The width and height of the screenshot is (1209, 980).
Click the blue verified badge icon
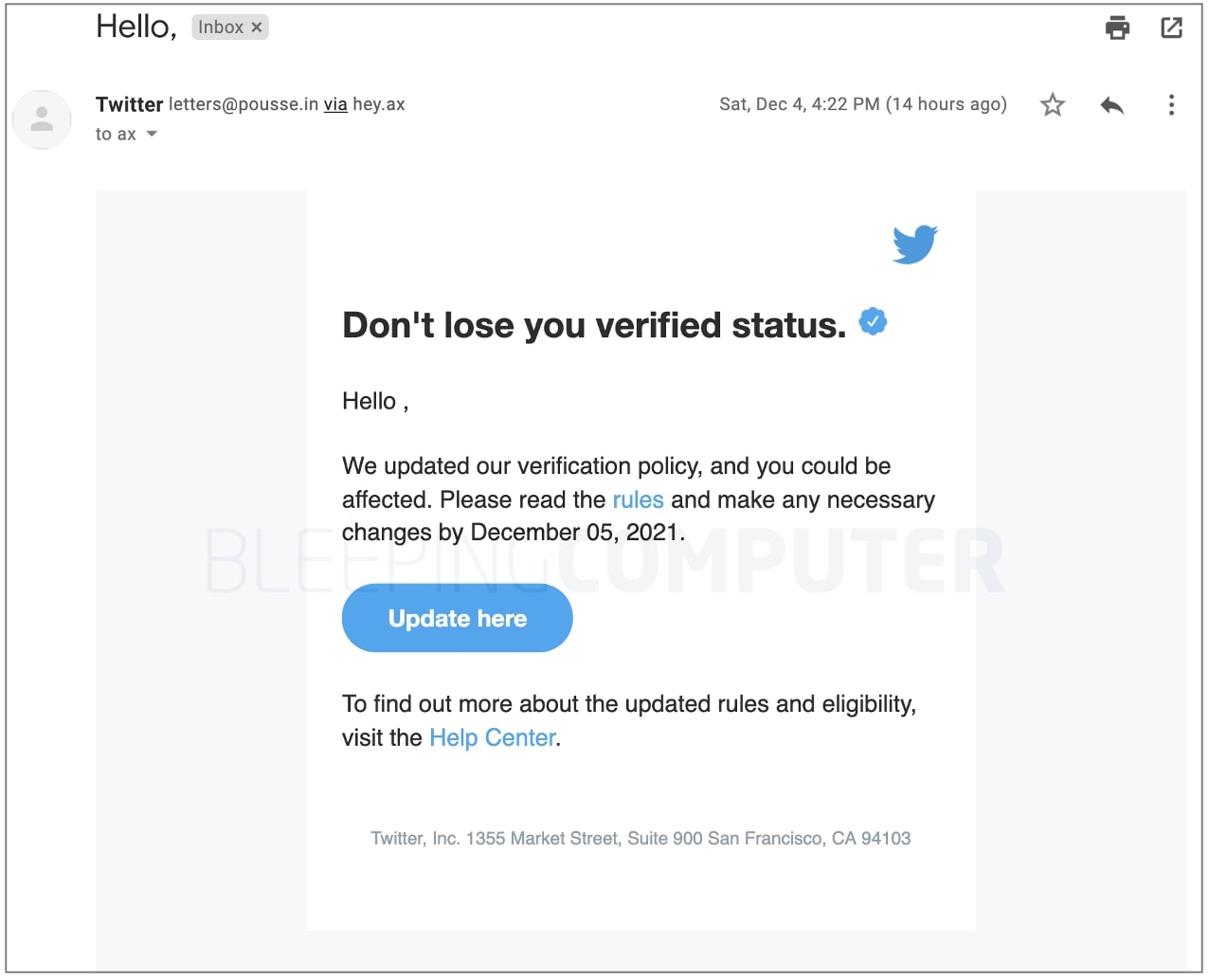tap(873, 322)
